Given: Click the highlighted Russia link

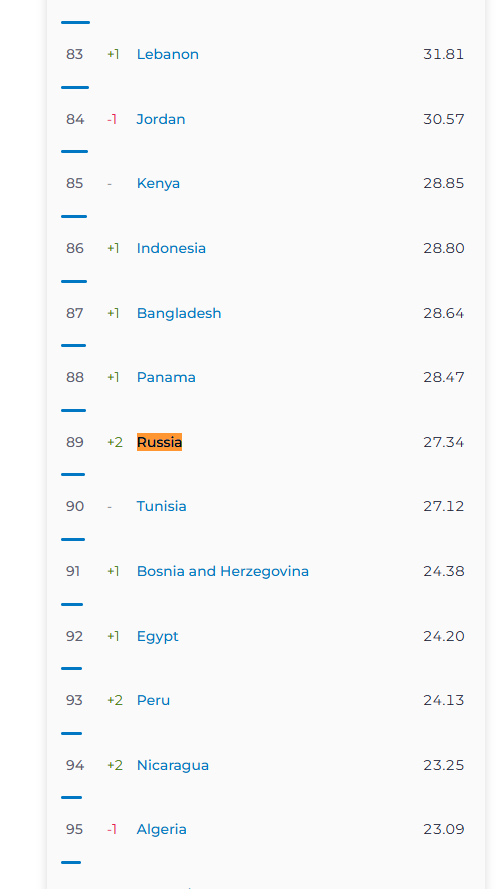Looking at the screenshot, I should 159,442.
